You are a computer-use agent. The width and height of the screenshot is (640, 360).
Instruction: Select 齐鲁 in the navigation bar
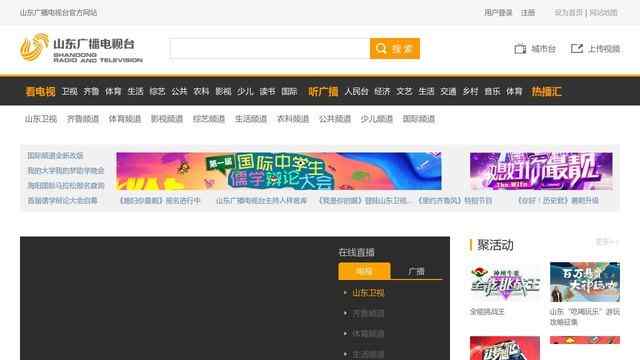91,91
